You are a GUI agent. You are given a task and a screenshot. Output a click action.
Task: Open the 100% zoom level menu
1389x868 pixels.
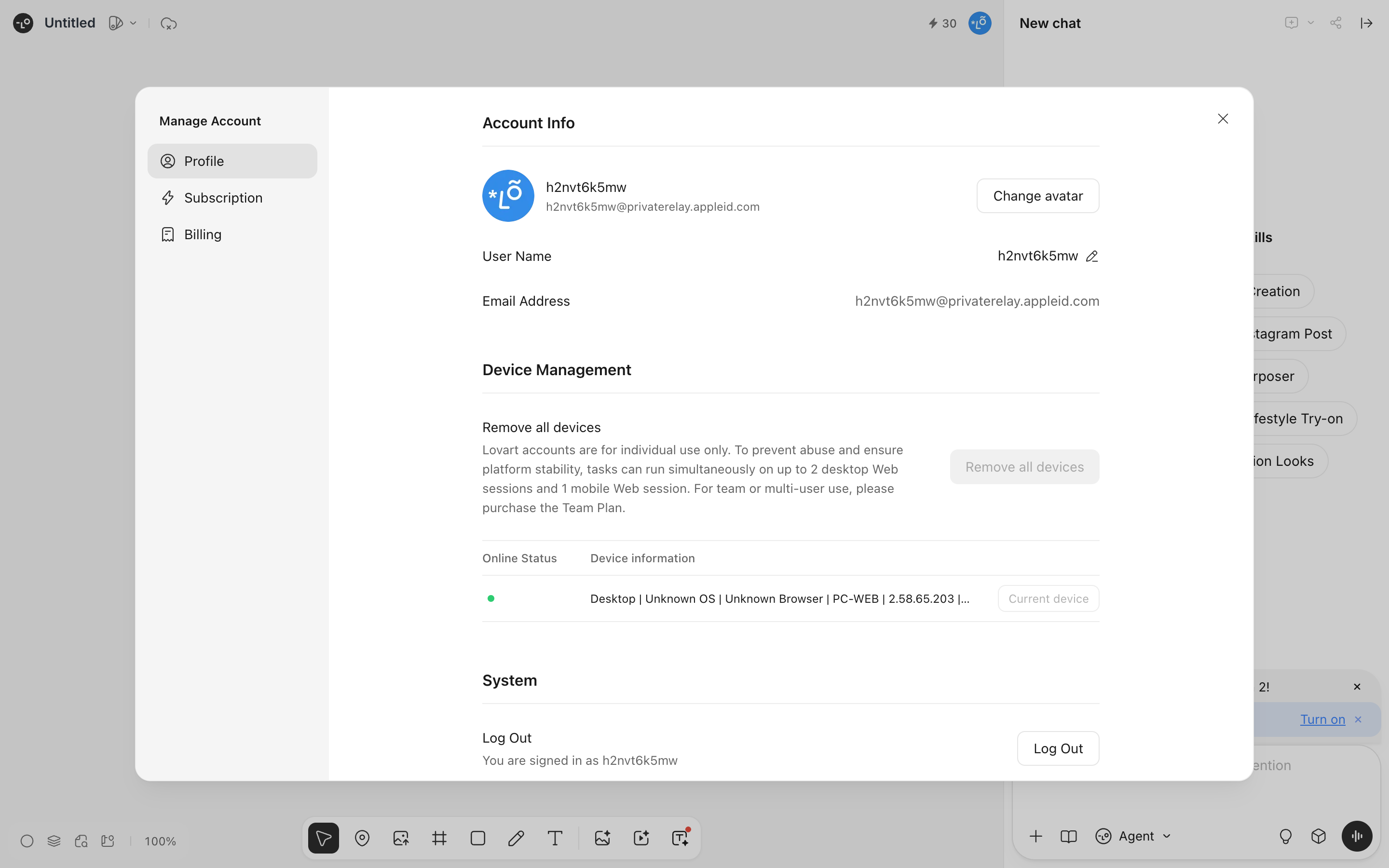160,841
